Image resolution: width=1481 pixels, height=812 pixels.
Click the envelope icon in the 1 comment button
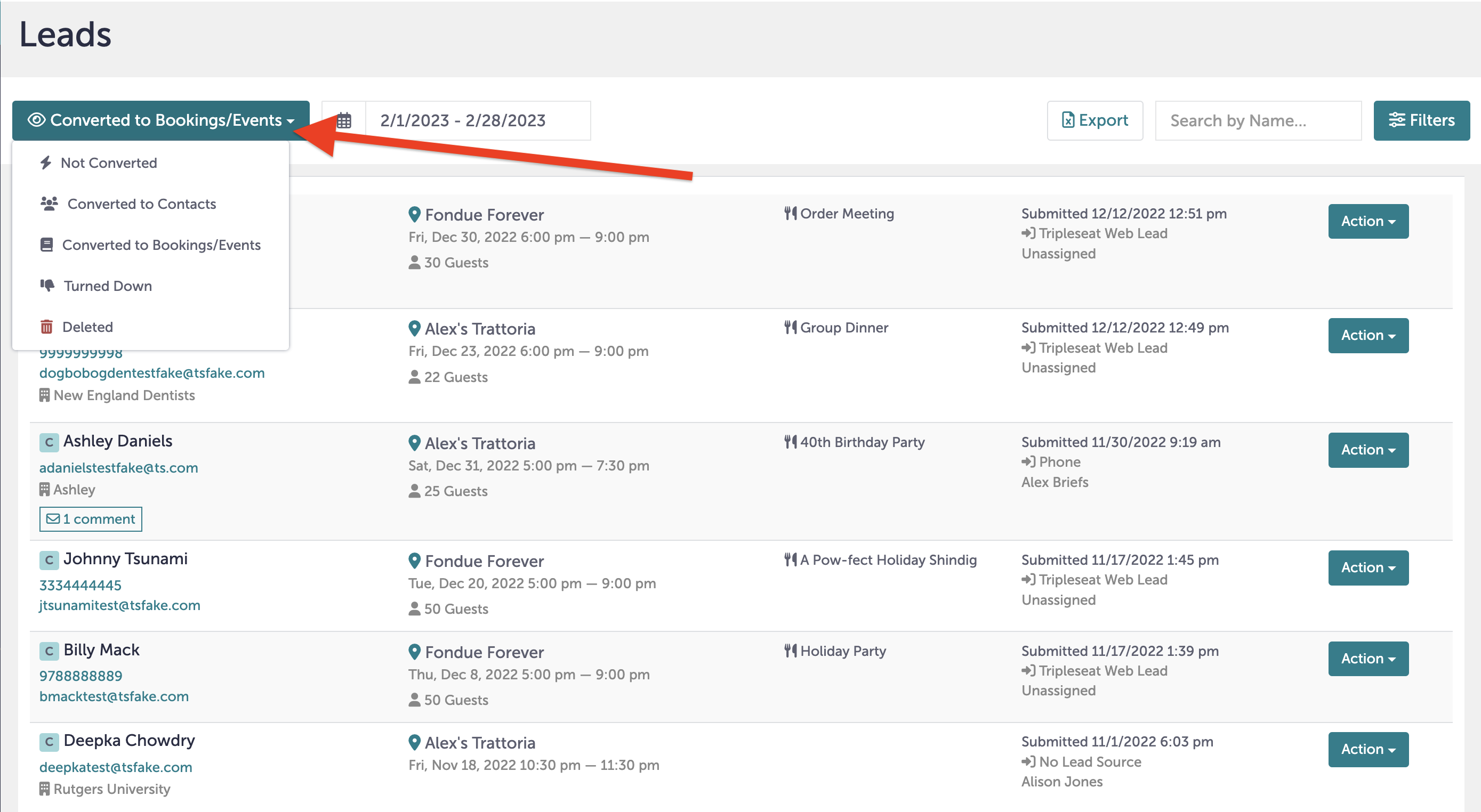click(x=53, y=519)
